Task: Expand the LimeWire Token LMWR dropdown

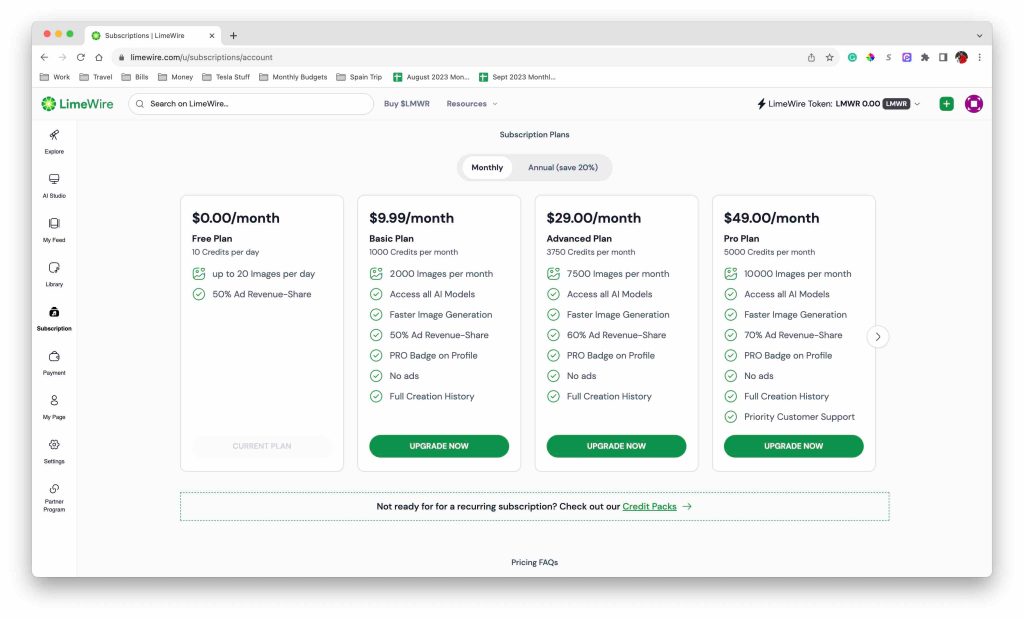Action: tap(918, 104)
